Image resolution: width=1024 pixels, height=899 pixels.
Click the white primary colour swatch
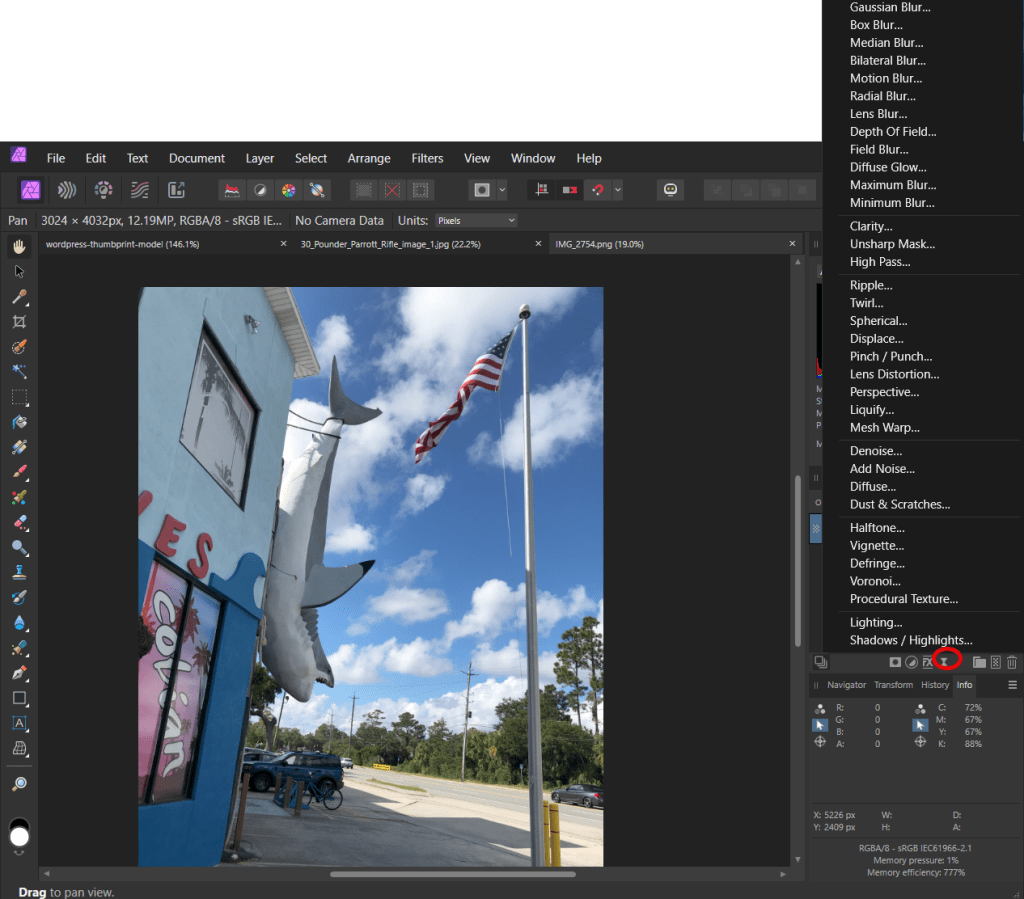(x=19, y=836)
